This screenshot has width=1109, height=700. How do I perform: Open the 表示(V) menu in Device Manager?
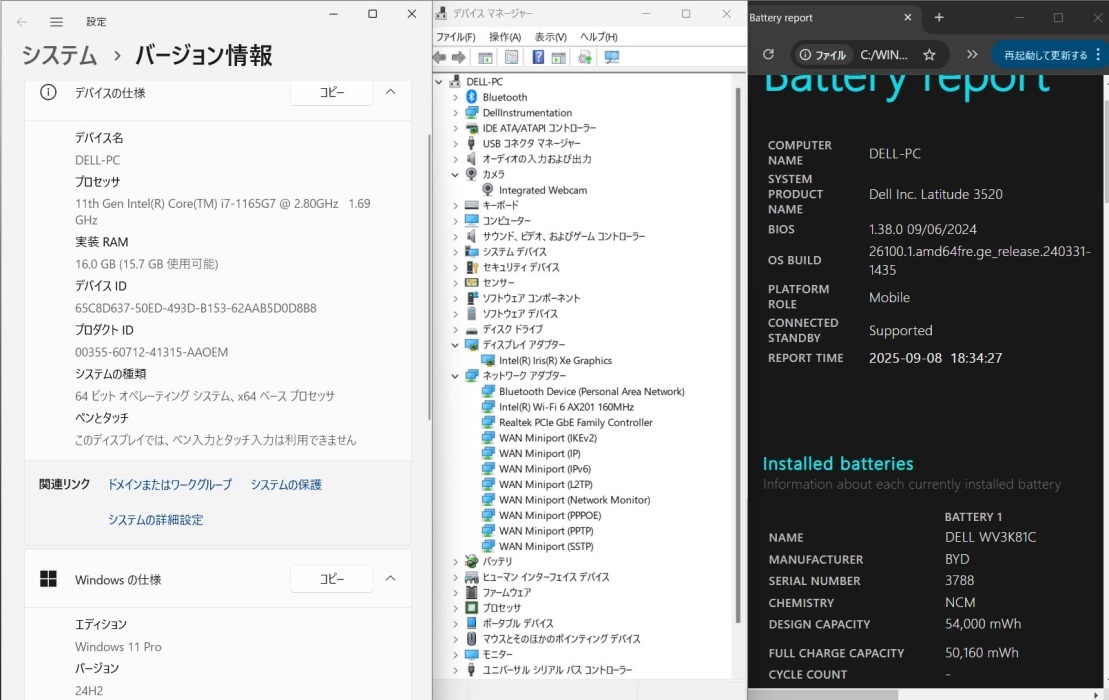(550, 37)
